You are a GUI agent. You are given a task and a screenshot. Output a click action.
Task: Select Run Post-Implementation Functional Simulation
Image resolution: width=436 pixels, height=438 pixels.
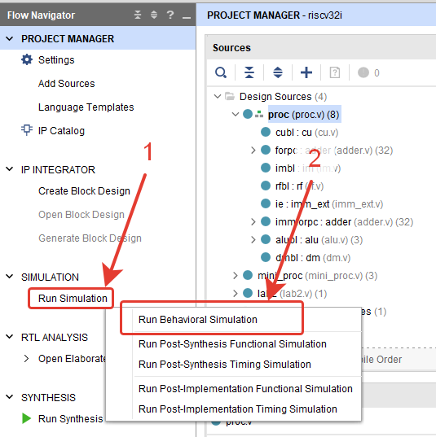pos(245,389)
